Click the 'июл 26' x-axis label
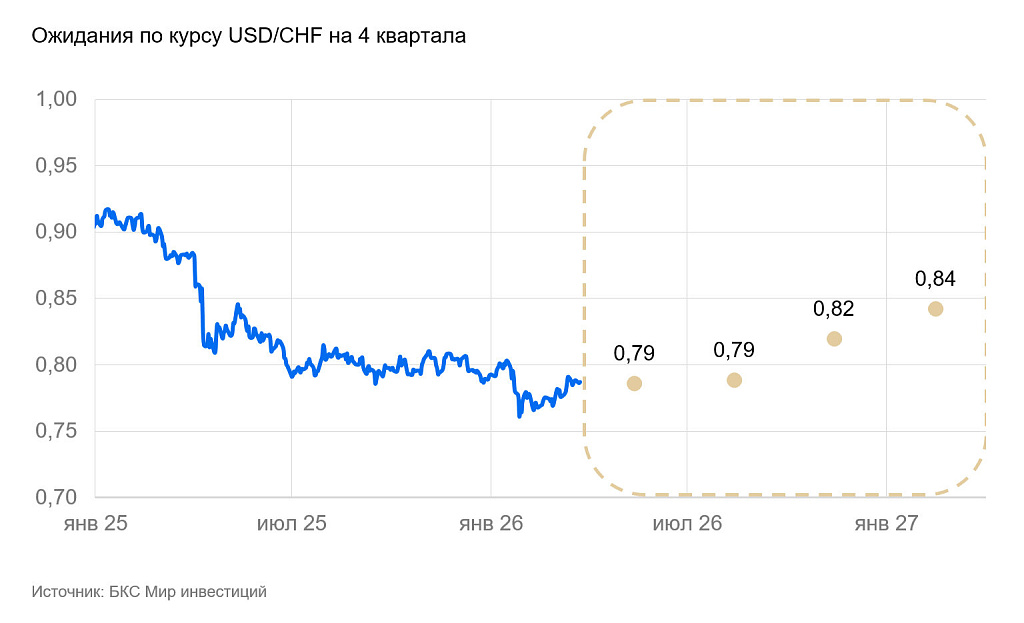 687,524
